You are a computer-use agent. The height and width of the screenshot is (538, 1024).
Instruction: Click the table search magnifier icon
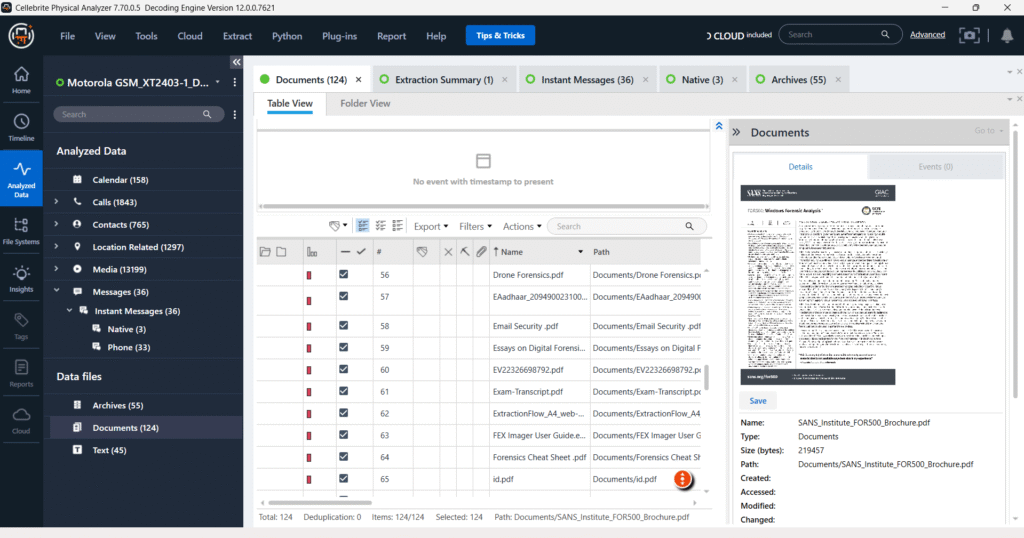tap(689, 226)
